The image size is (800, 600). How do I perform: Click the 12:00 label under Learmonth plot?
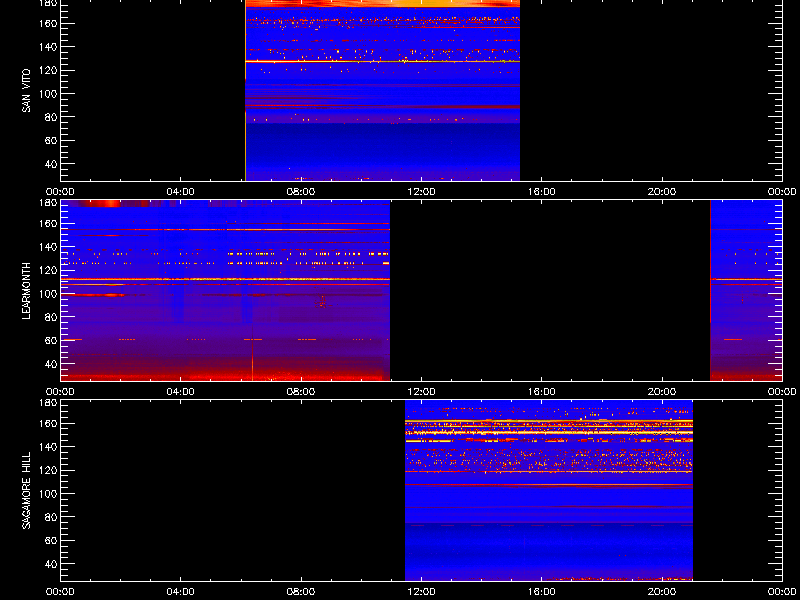(x=421, y=392)
